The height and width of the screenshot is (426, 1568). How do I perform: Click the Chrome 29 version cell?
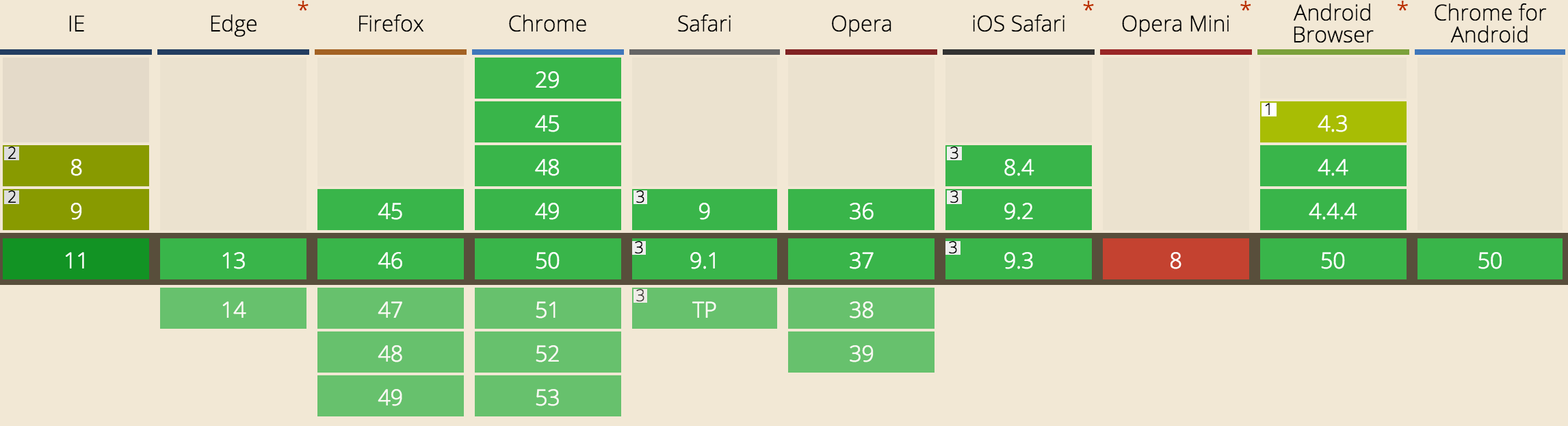(x=547, y=79)
